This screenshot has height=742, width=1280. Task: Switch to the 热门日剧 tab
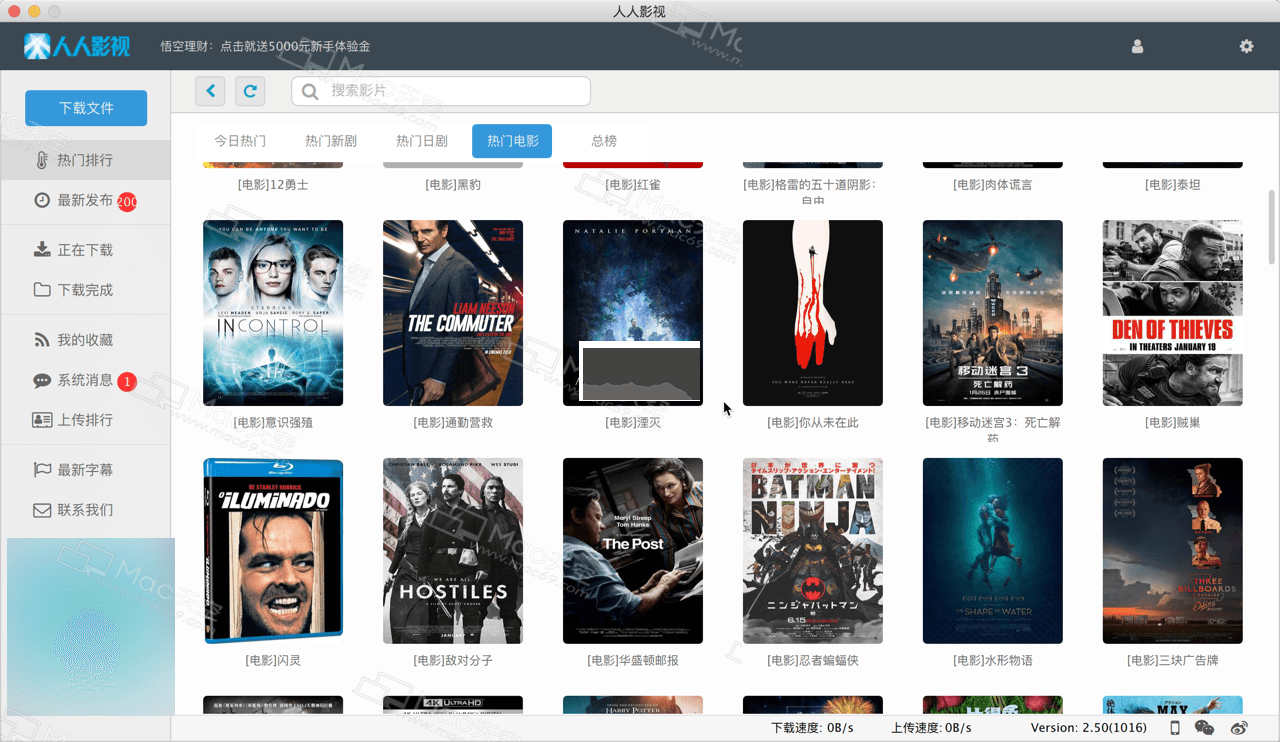422,141
